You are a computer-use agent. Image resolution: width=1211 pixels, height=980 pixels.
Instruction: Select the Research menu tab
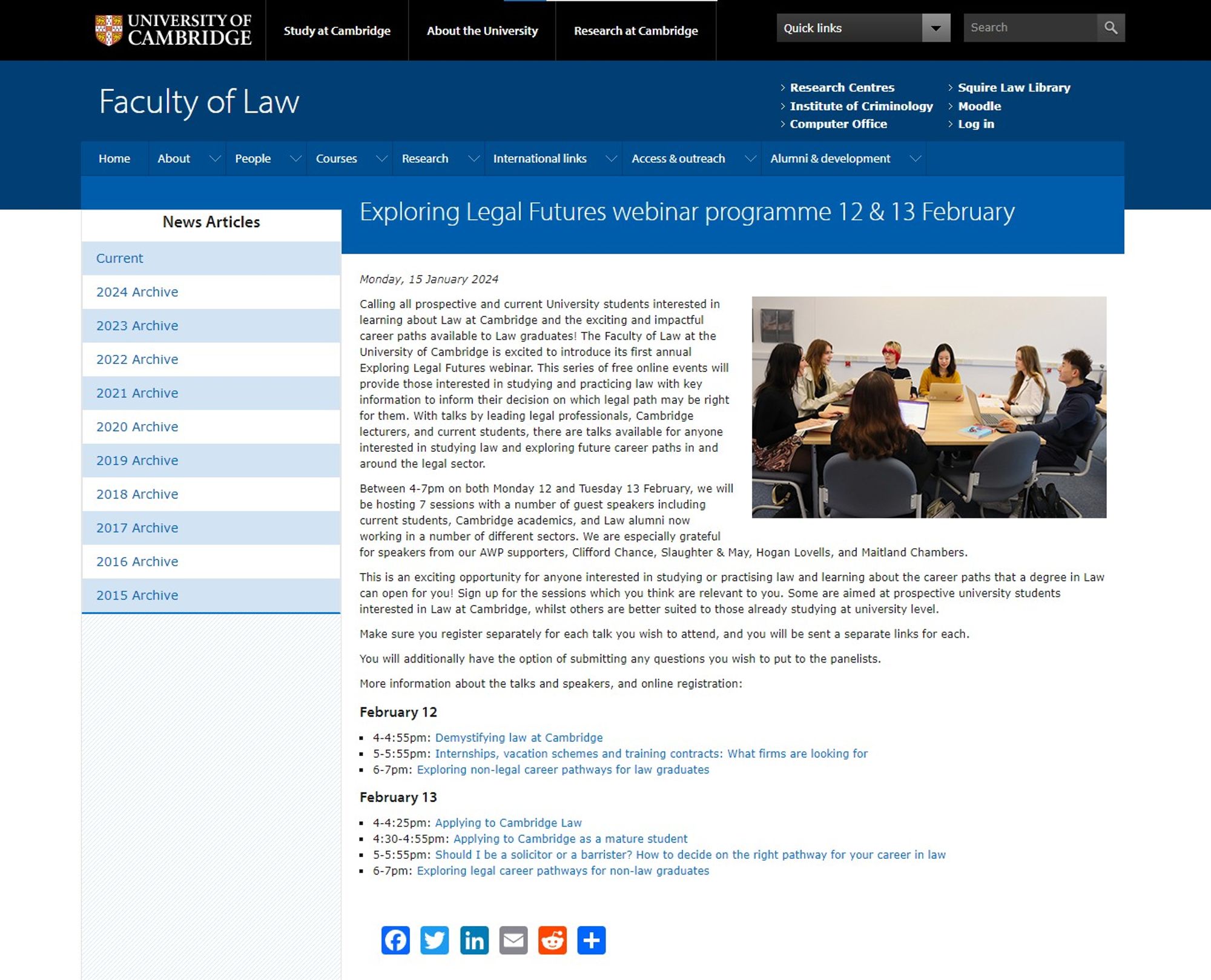click(x=425, y=158)
